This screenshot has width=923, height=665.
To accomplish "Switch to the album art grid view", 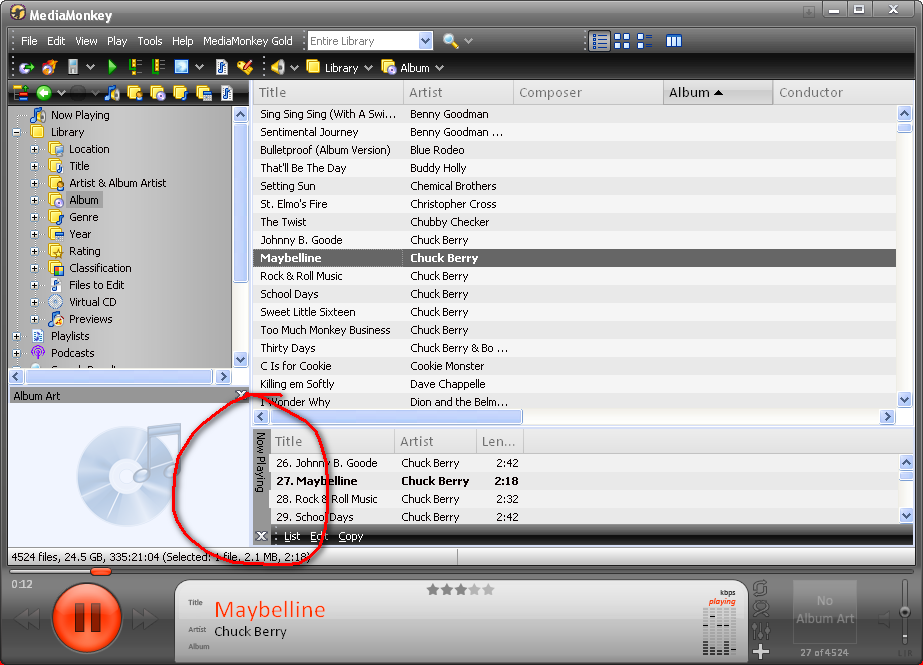I will [622, 41].
